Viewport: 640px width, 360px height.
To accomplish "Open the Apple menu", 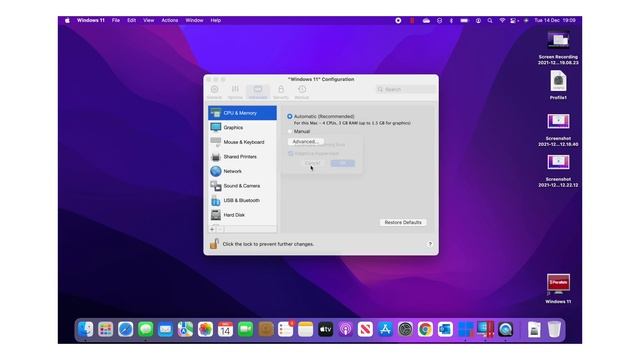I will (67, 20).
